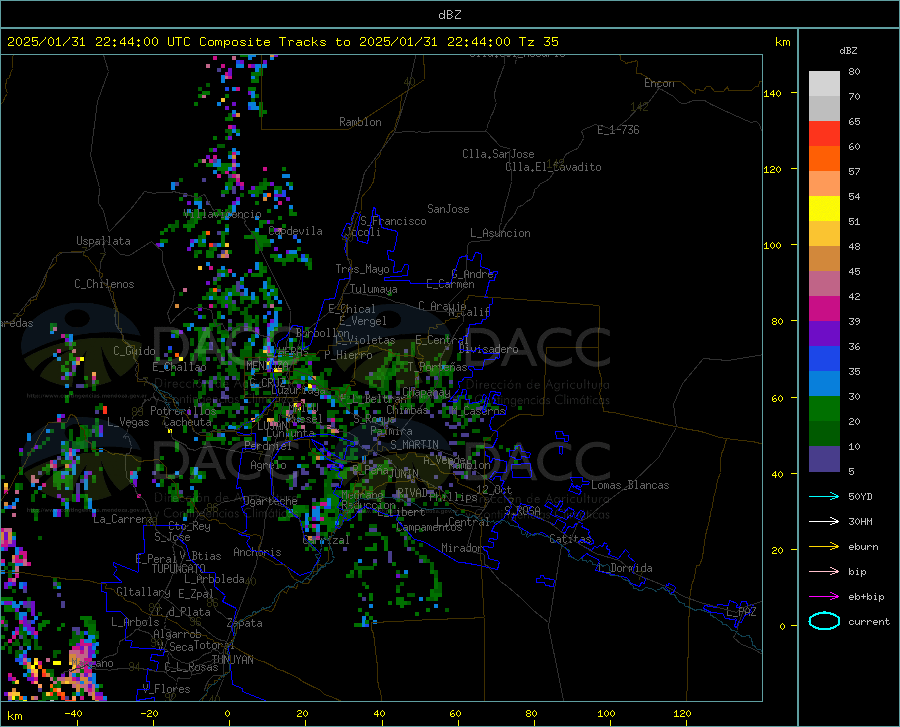Click the '100' tick on horizontal axis
The height and width of the screenshot is (727, 900).
click(x=606, y=713)
